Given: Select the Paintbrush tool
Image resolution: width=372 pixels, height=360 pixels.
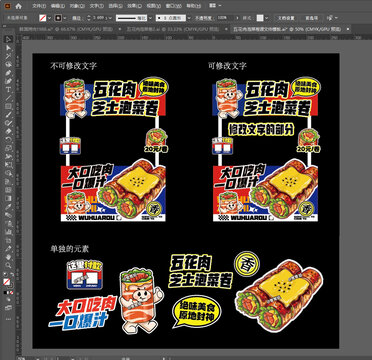Looking at the screenshot, I should click(x=8, y=114).
